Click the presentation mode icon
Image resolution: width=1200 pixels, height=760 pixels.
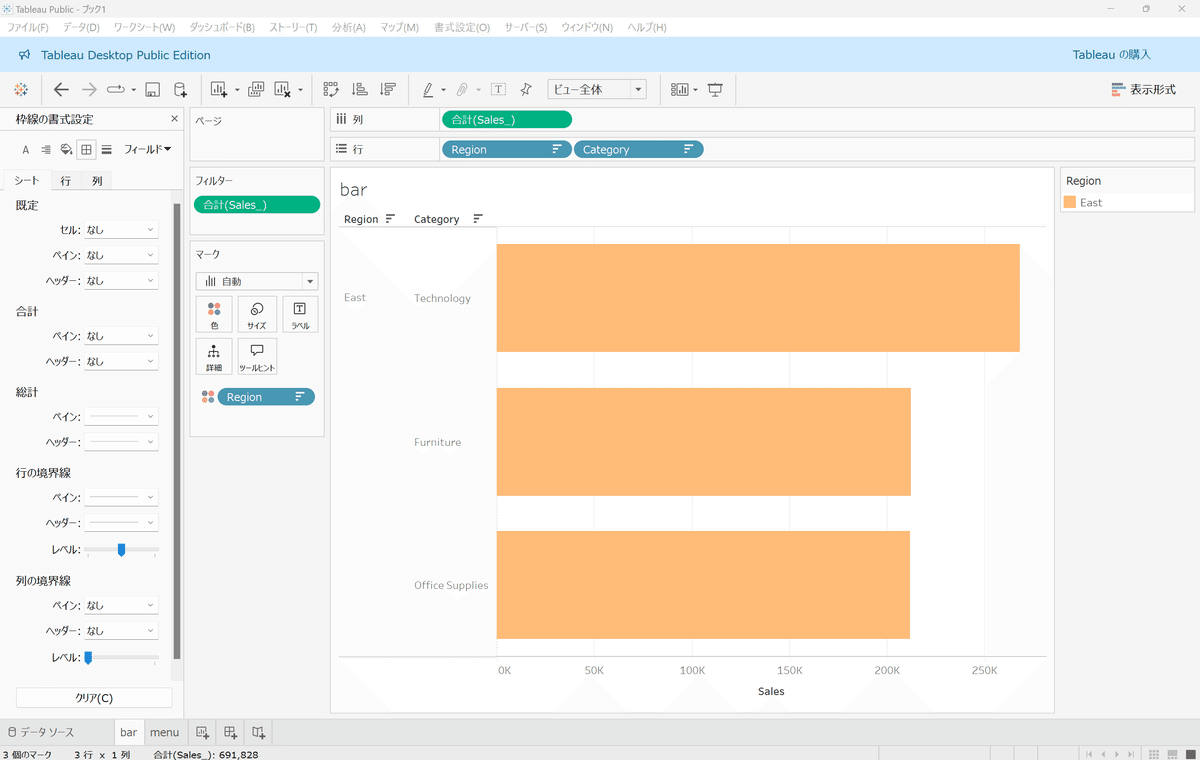715,90
